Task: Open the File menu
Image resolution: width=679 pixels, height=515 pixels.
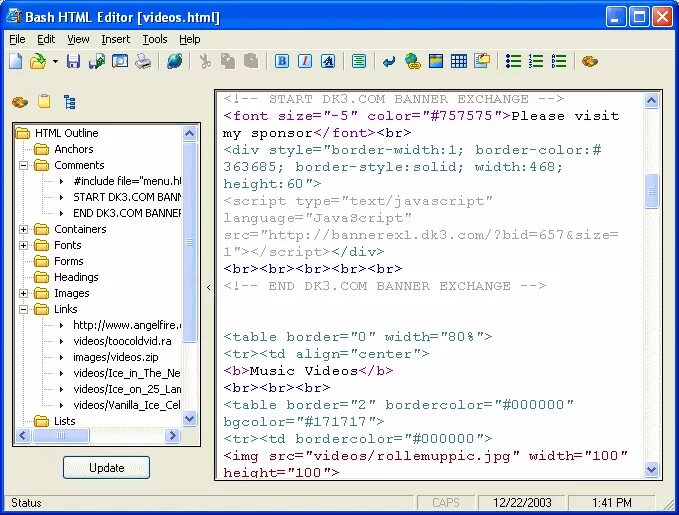Action: 17,39
